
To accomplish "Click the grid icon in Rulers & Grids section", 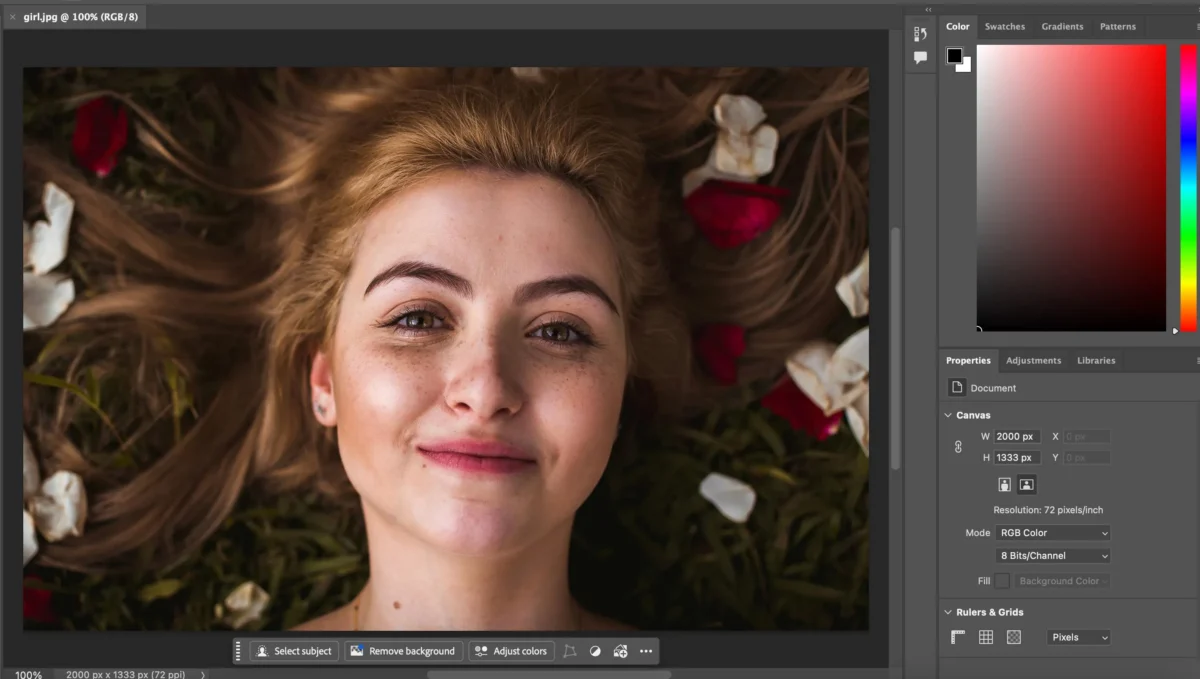I will click(x=986, y=637).
